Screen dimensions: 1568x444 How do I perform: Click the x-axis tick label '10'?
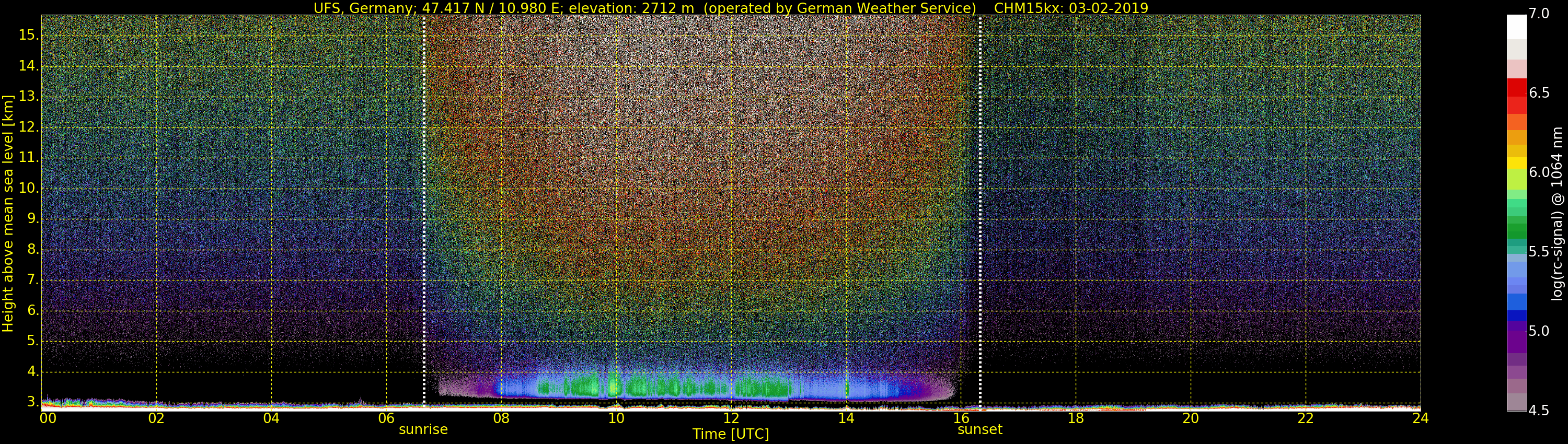pyautogui.click(x=616, y=418)
